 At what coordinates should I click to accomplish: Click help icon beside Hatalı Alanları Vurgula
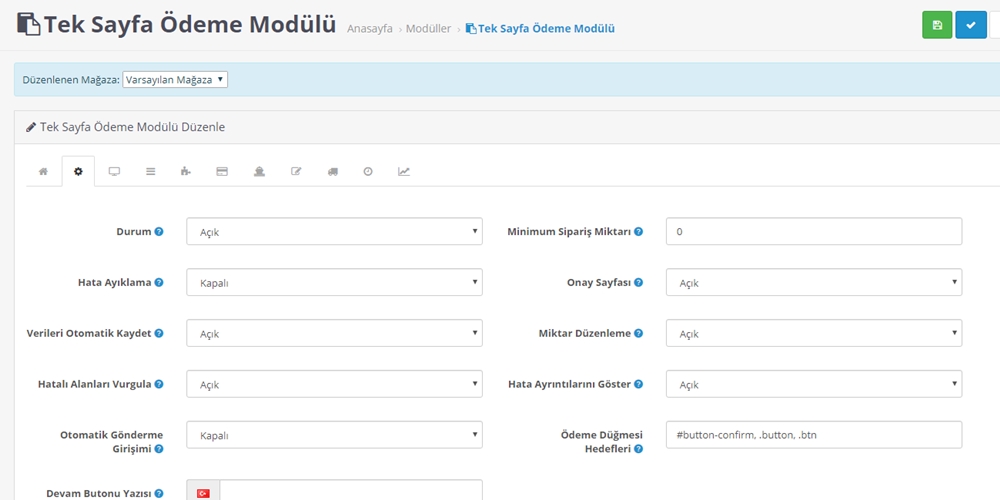pyautogui.click(x=159, y=385)
